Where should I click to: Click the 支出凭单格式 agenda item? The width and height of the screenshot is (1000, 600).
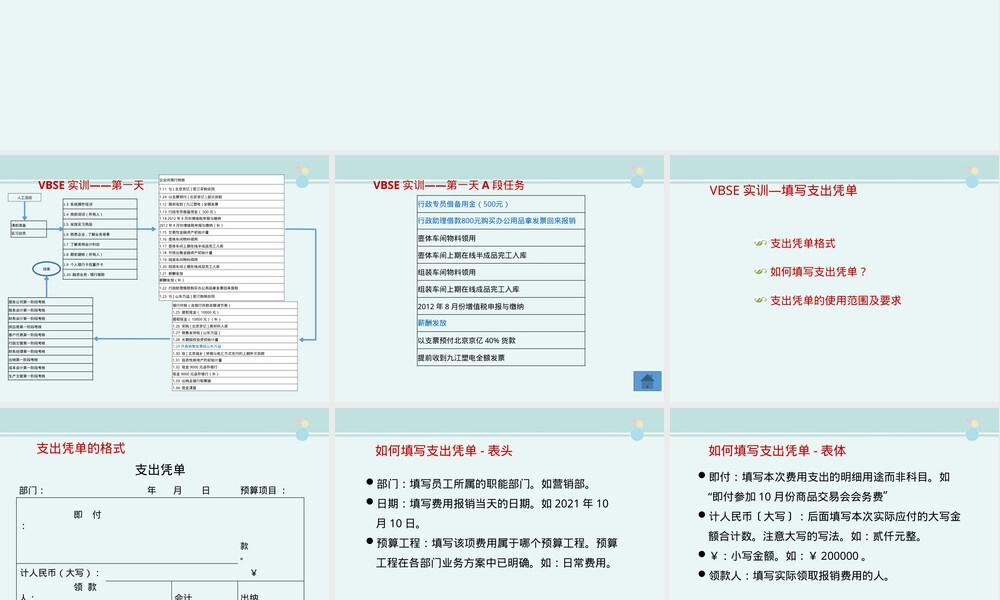802,243
